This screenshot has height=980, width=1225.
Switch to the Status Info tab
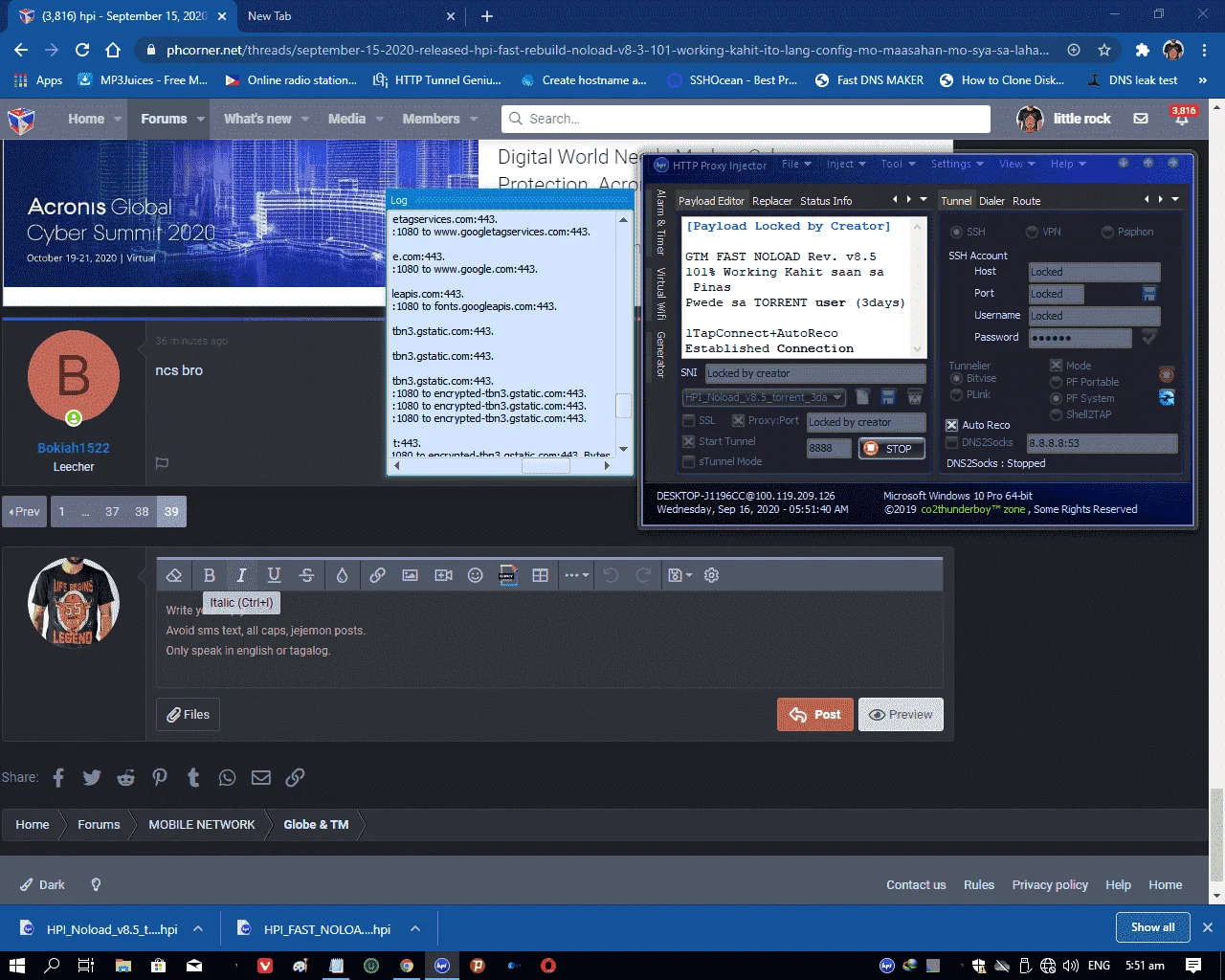[x=826, y=201]
